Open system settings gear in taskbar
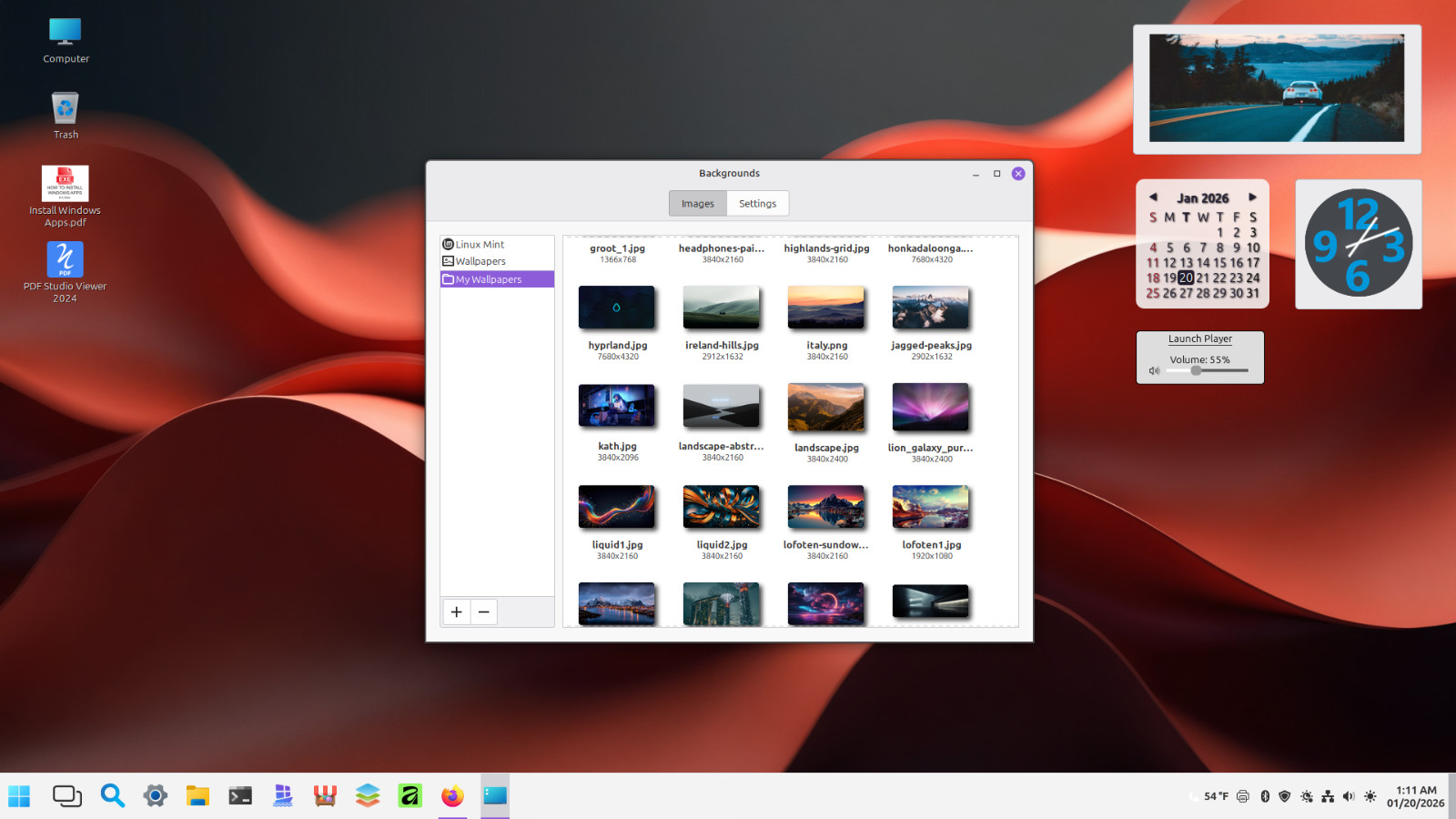1456x819 pixels. (156, 796)
